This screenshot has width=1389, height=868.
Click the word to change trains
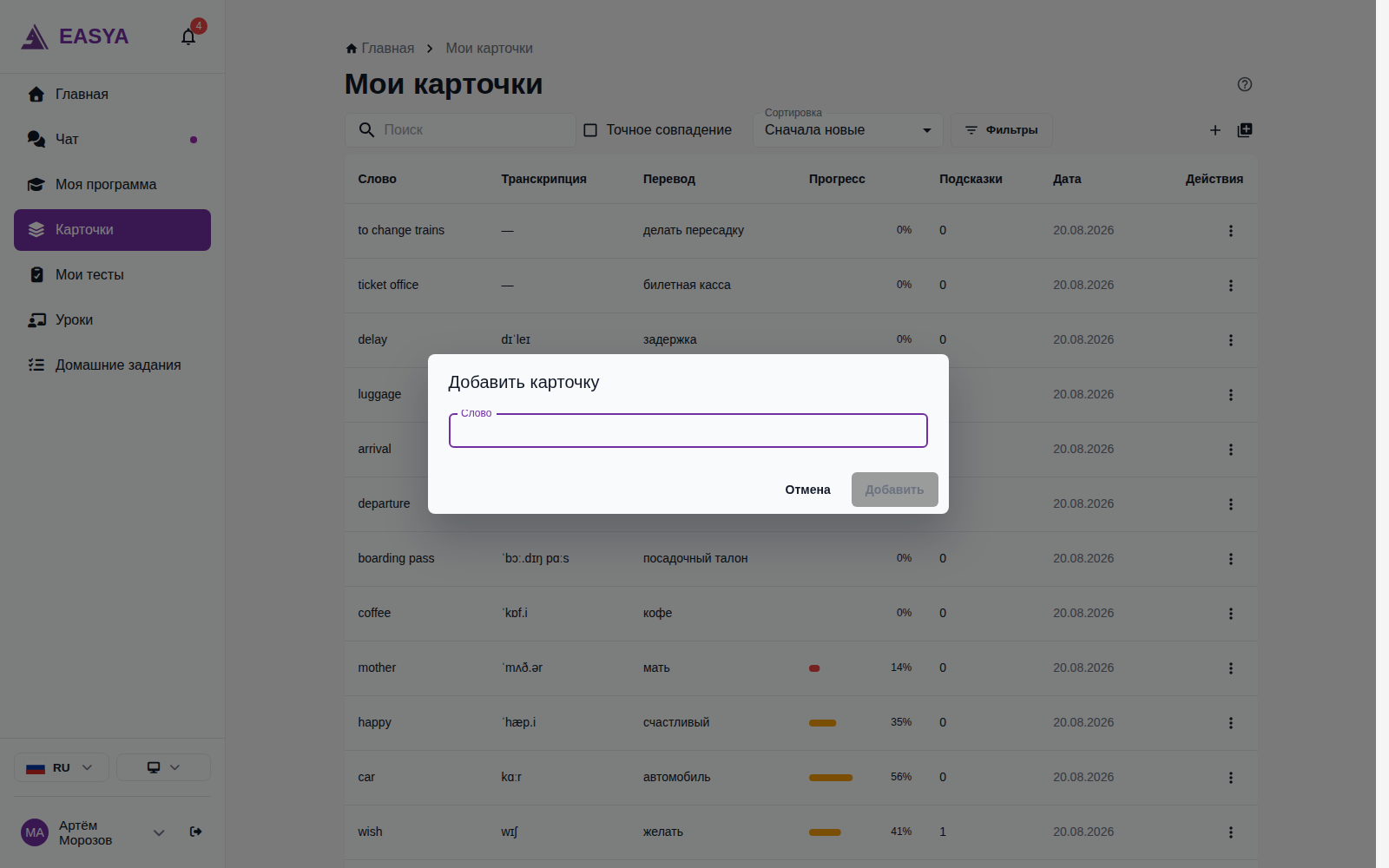point(401,230)
